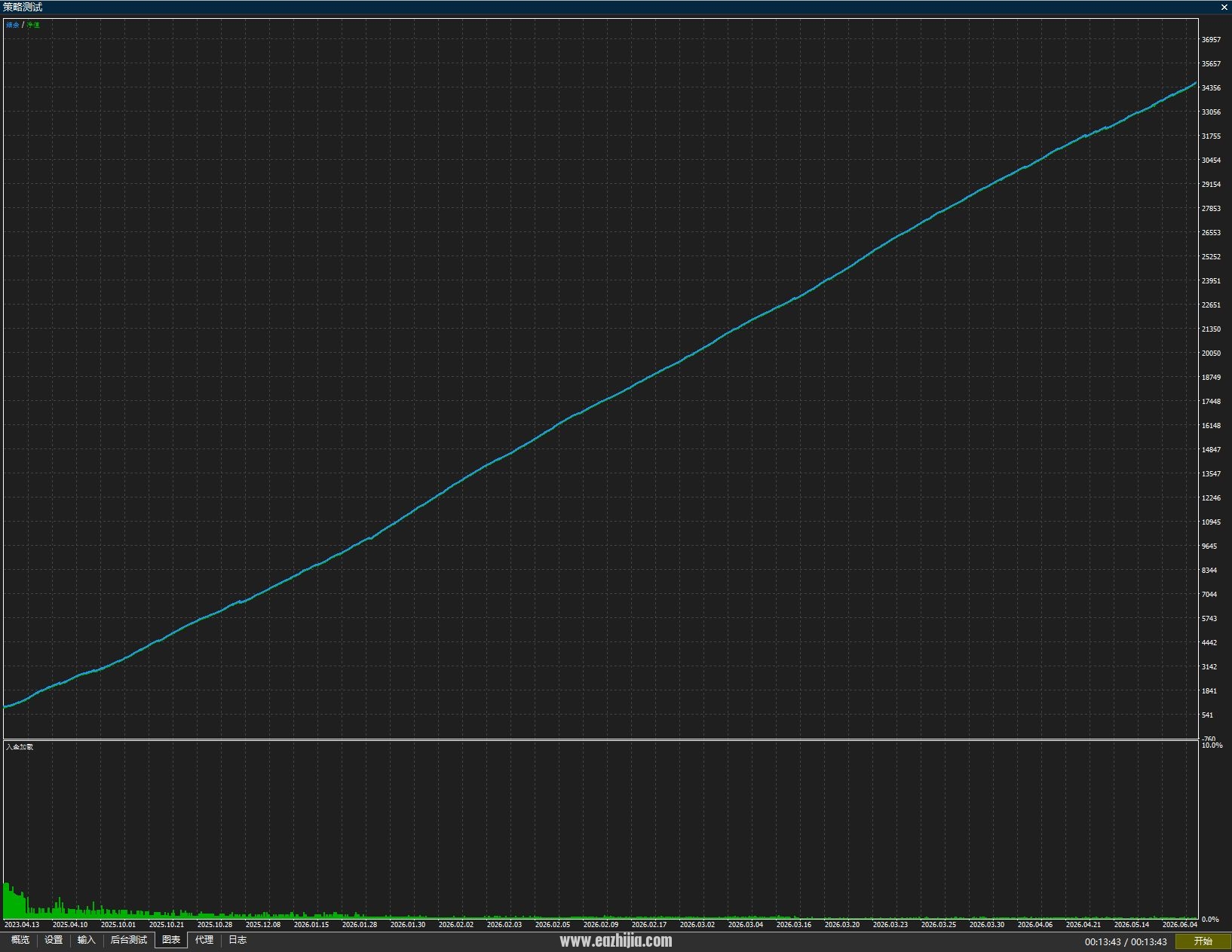
Task: Click the 开始 button
Action: pyautogui.click(x=1203, y=941)
